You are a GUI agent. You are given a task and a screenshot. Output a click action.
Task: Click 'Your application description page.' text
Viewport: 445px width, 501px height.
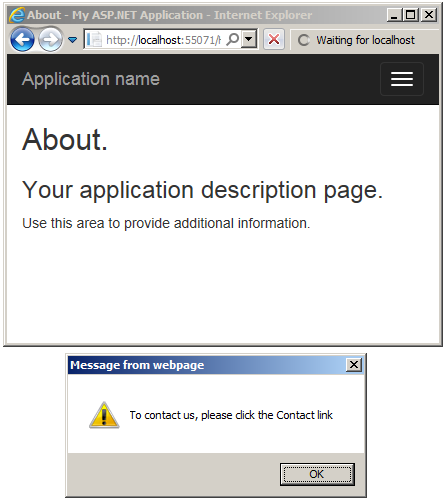[x=202, y=190]
